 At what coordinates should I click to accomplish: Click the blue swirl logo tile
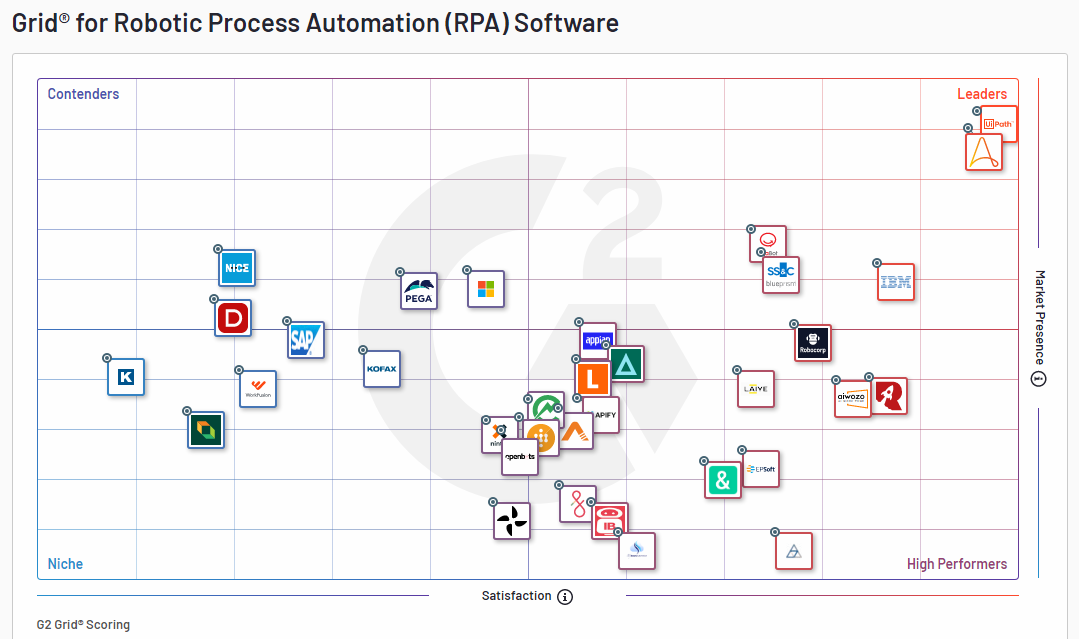[637, 551]
